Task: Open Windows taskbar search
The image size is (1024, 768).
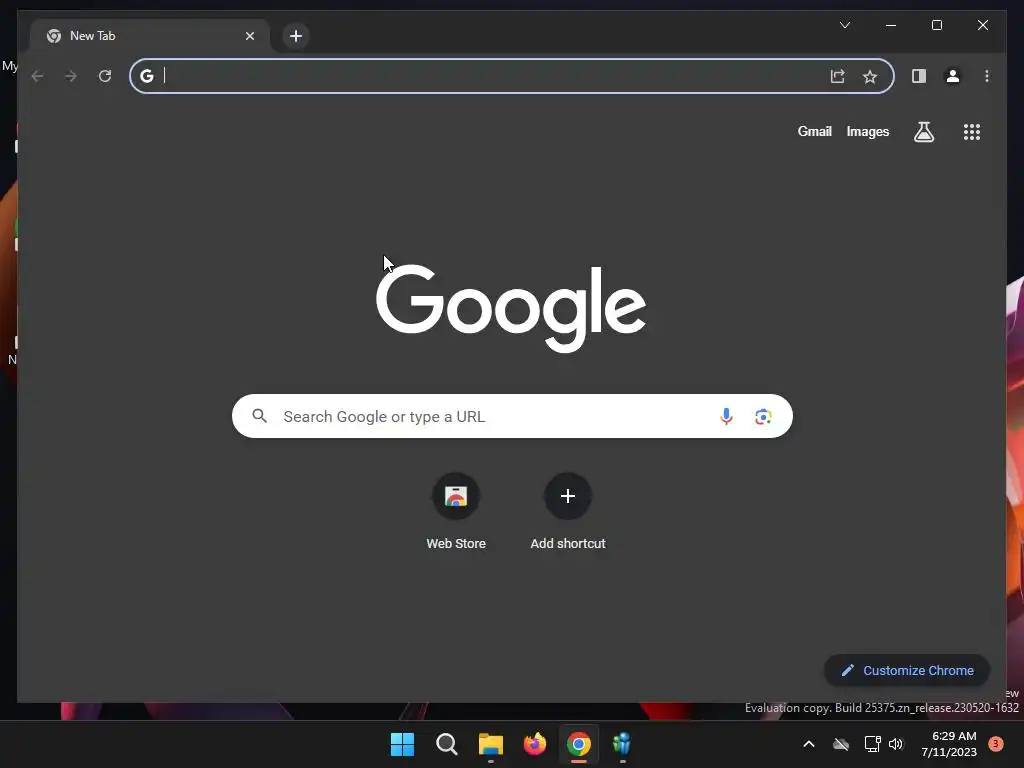Action: click(x=447, y=744)
